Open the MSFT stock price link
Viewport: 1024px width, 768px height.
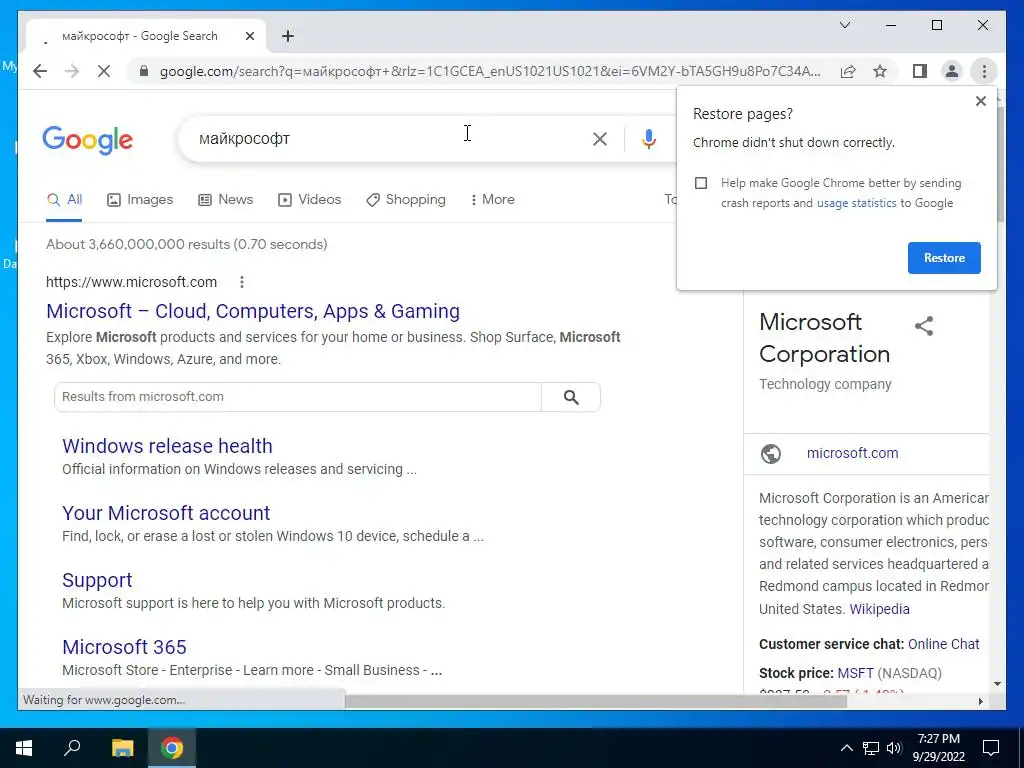click(x=855, y=673)
